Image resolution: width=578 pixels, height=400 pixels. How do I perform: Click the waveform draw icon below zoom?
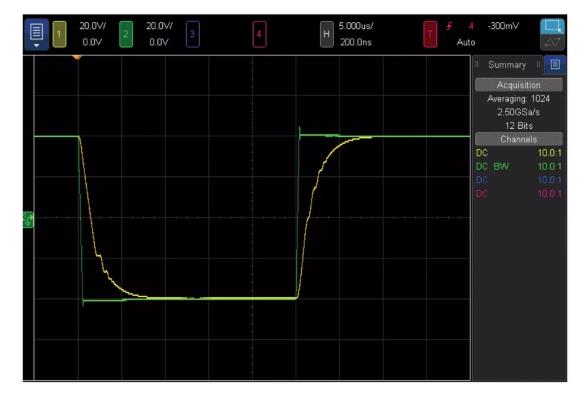coord(552,42)
